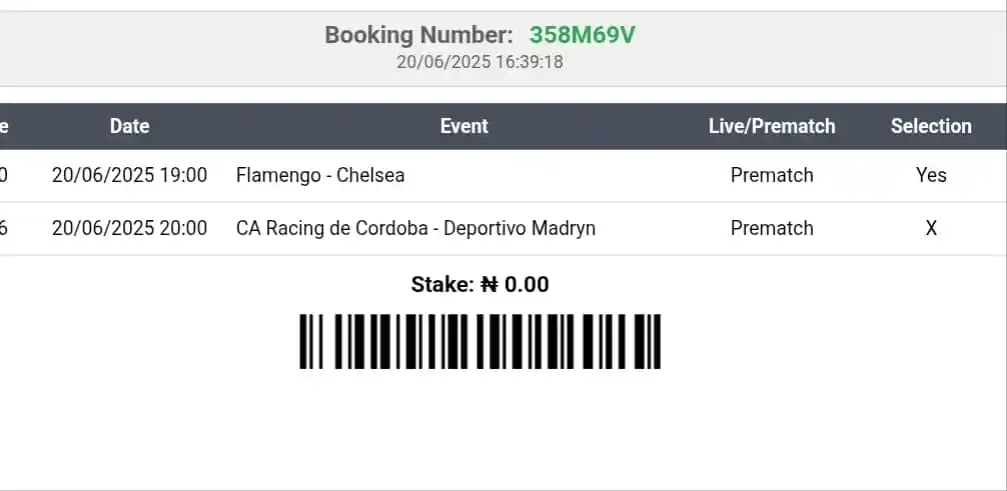1007x491 pixels.
Task: Select the X selection for CA Racing de Cordoba
Action: pyautogui.click(x=931, y=228)
